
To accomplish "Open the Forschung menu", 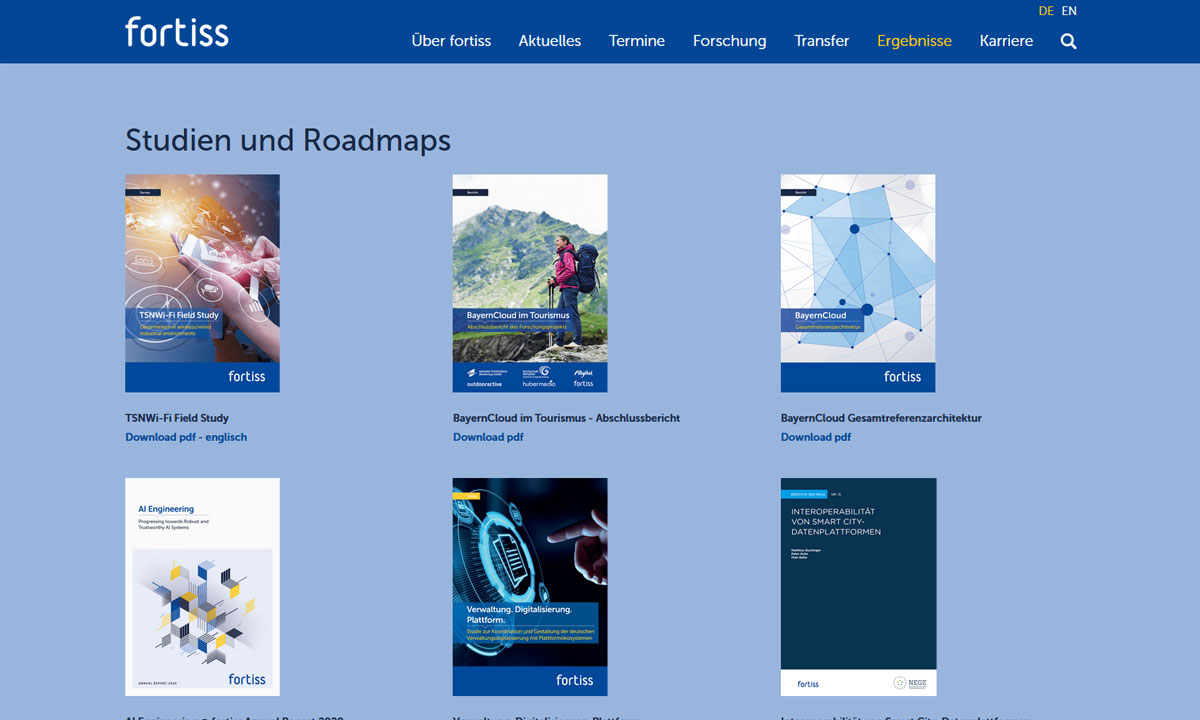I will 730,41.
